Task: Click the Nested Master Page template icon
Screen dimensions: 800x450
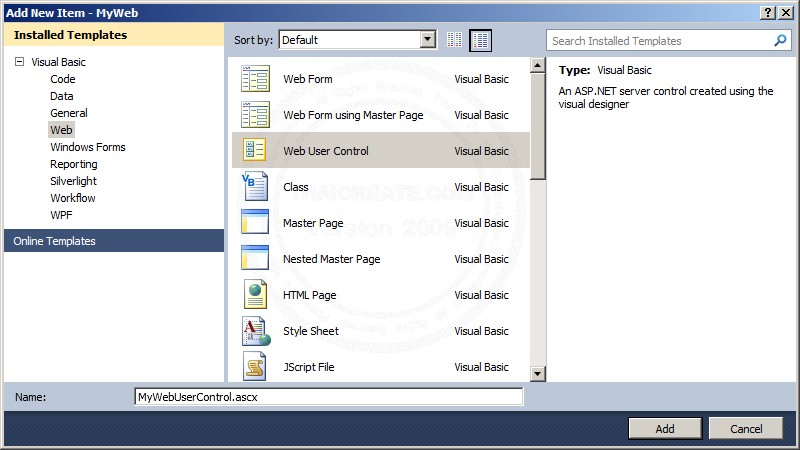Action: coord(255,258)
